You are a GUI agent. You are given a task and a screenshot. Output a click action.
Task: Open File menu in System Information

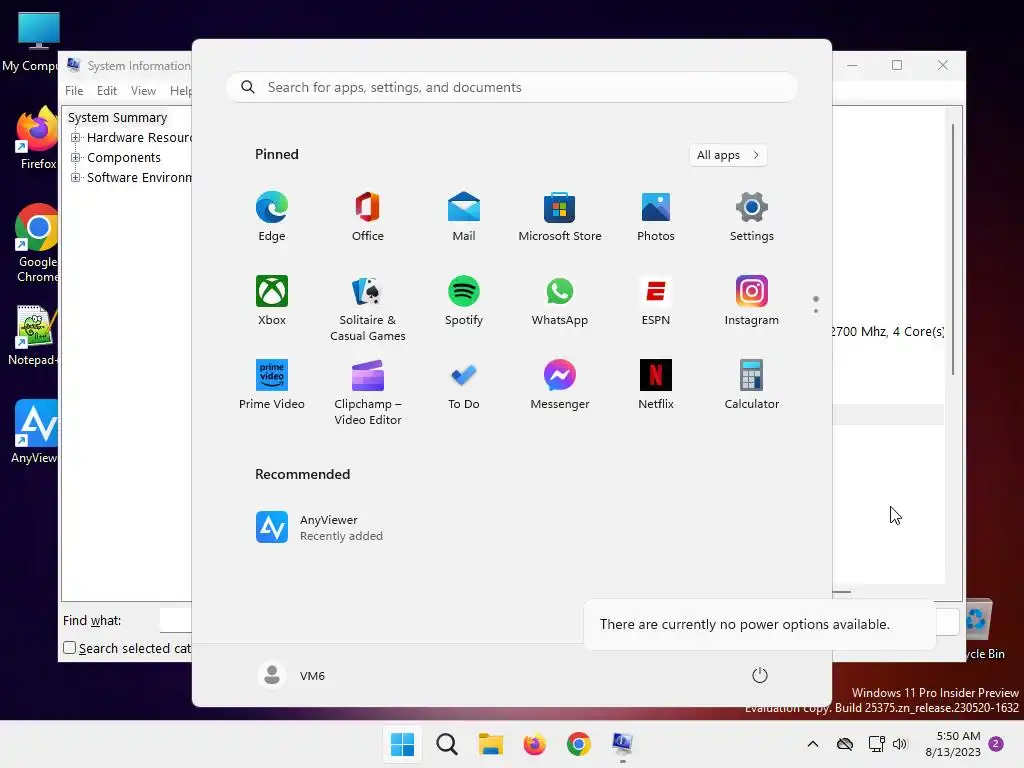[74, 91]
